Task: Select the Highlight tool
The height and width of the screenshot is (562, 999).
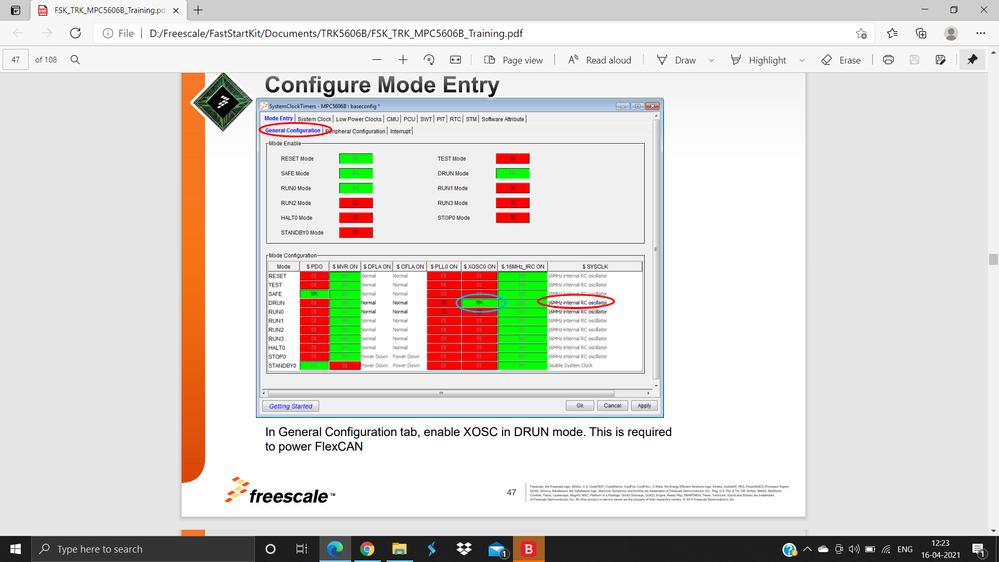Action: (x=758, y=60)
